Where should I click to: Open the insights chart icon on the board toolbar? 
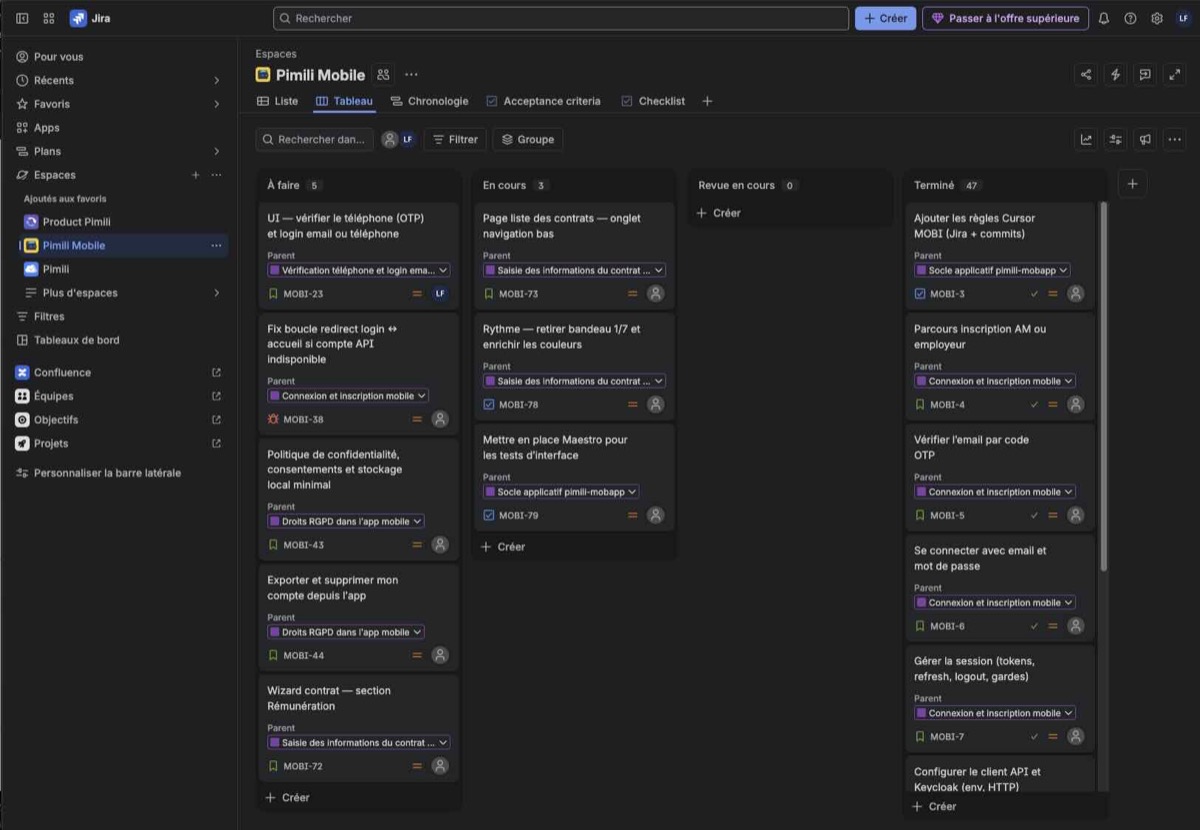(x=1086, y=139)
